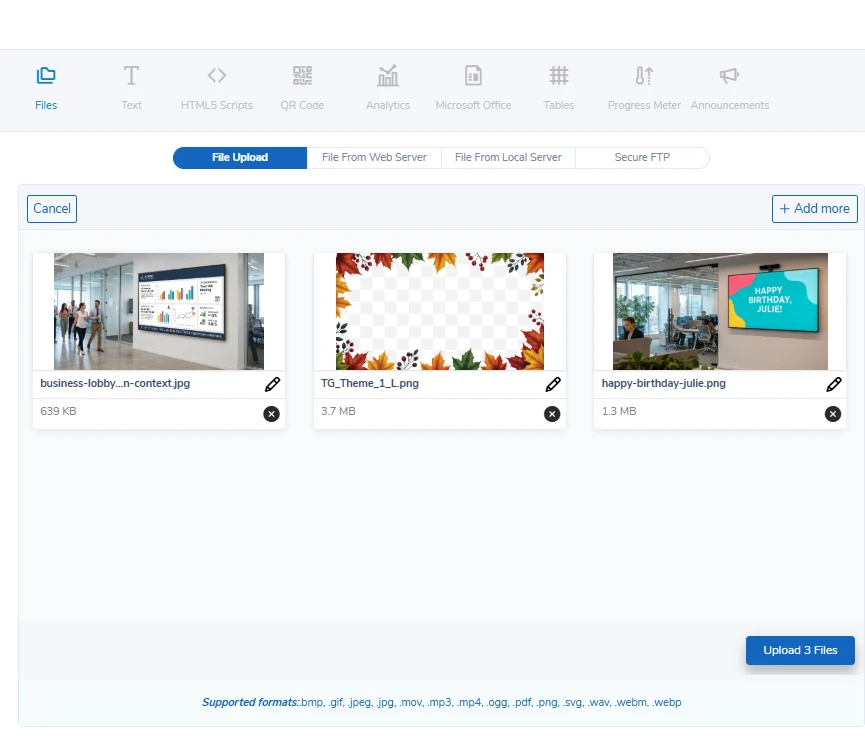Cancel the file upload
Screen dimensions: 865x752
(52, 209)
